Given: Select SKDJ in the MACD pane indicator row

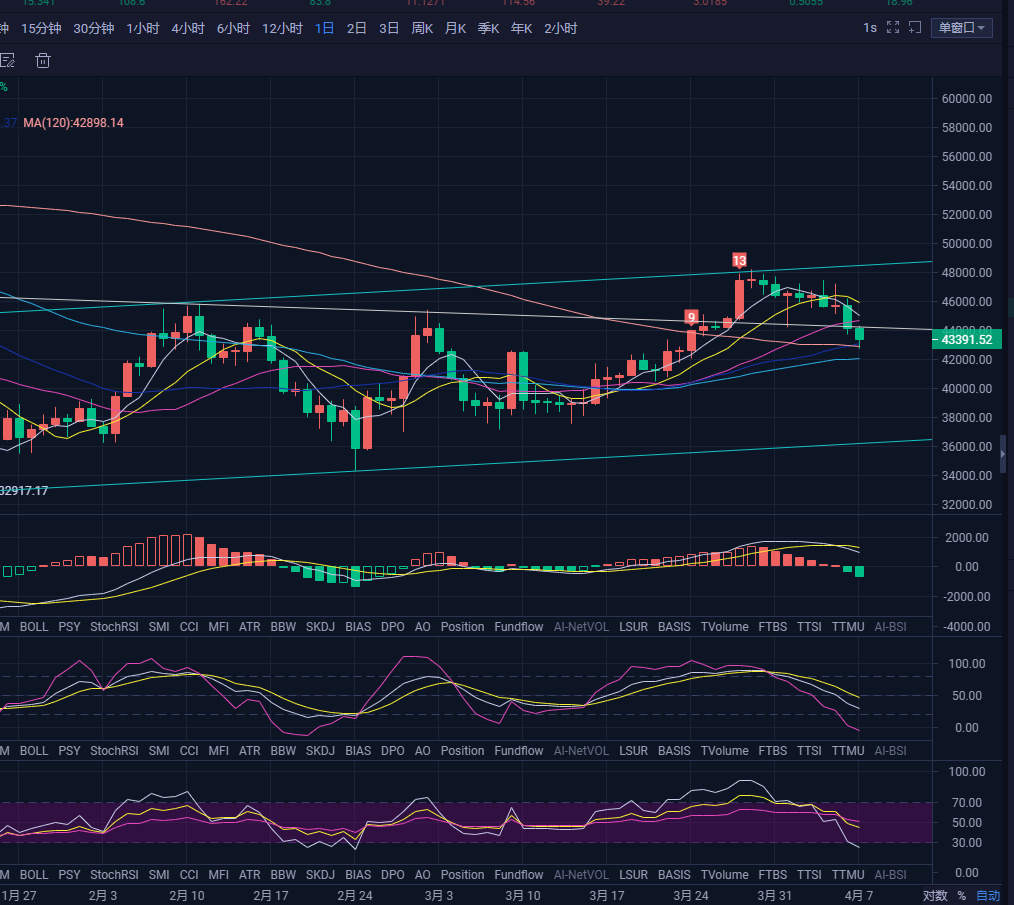Looking at the screenshot, I should tap(320, 627).
